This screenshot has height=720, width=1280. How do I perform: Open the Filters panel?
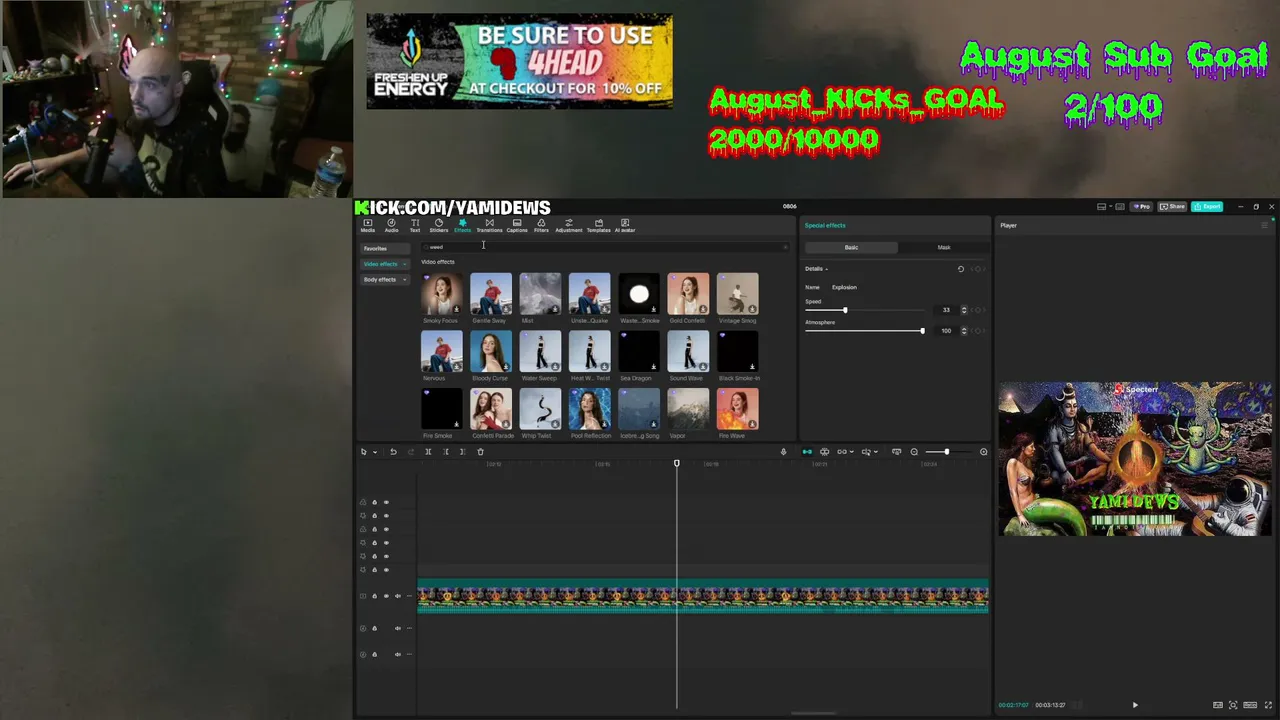coord(541,225)
